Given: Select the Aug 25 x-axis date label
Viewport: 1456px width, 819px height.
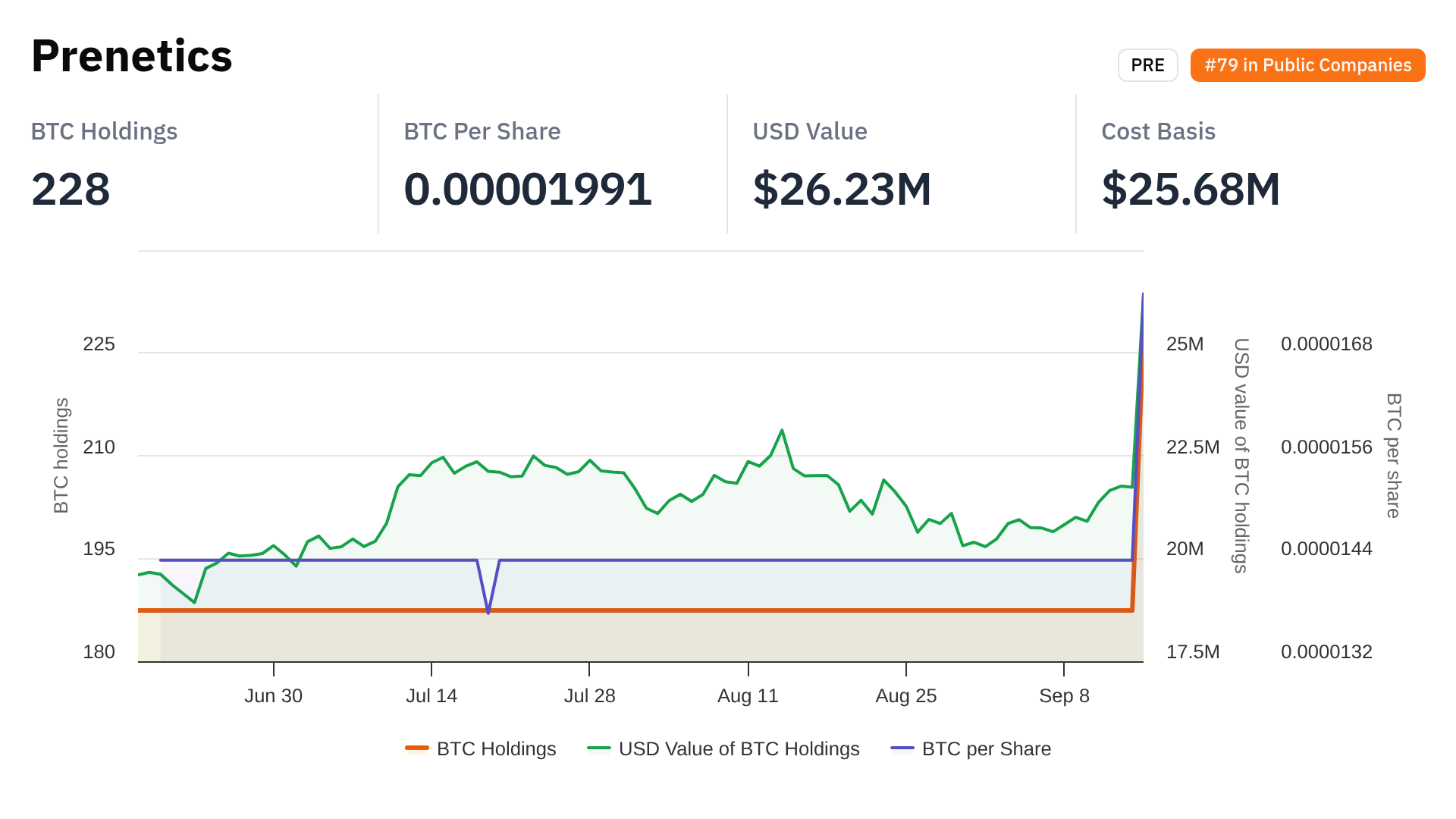Looking at the screenshot, I should pos(905,695).
